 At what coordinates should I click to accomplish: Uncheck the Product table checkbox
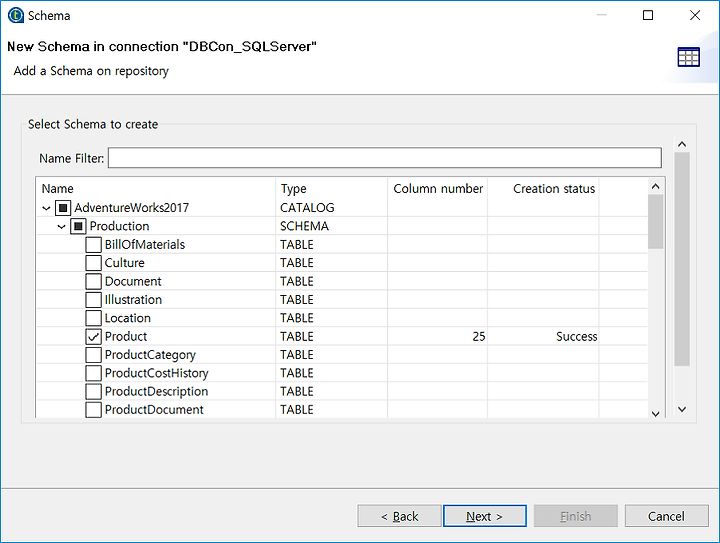click(x=93, y=336)
